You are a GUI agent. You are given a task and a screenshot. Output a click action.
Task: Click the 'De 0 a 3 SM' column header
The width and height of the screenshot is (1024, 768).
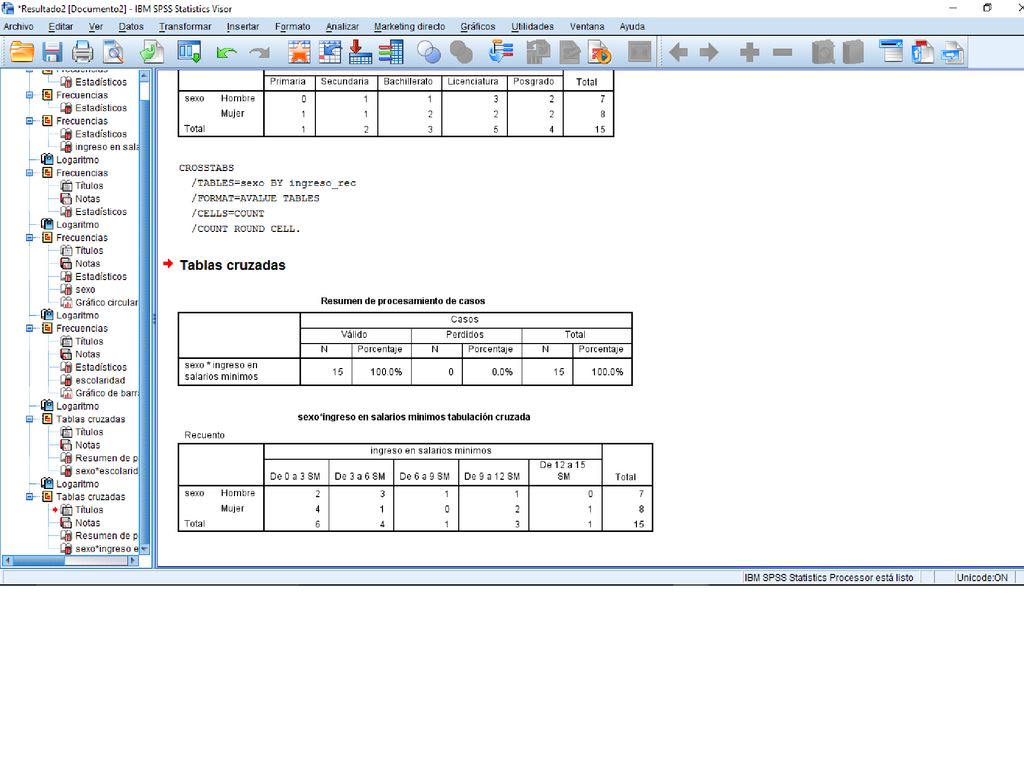pos(295,477)
